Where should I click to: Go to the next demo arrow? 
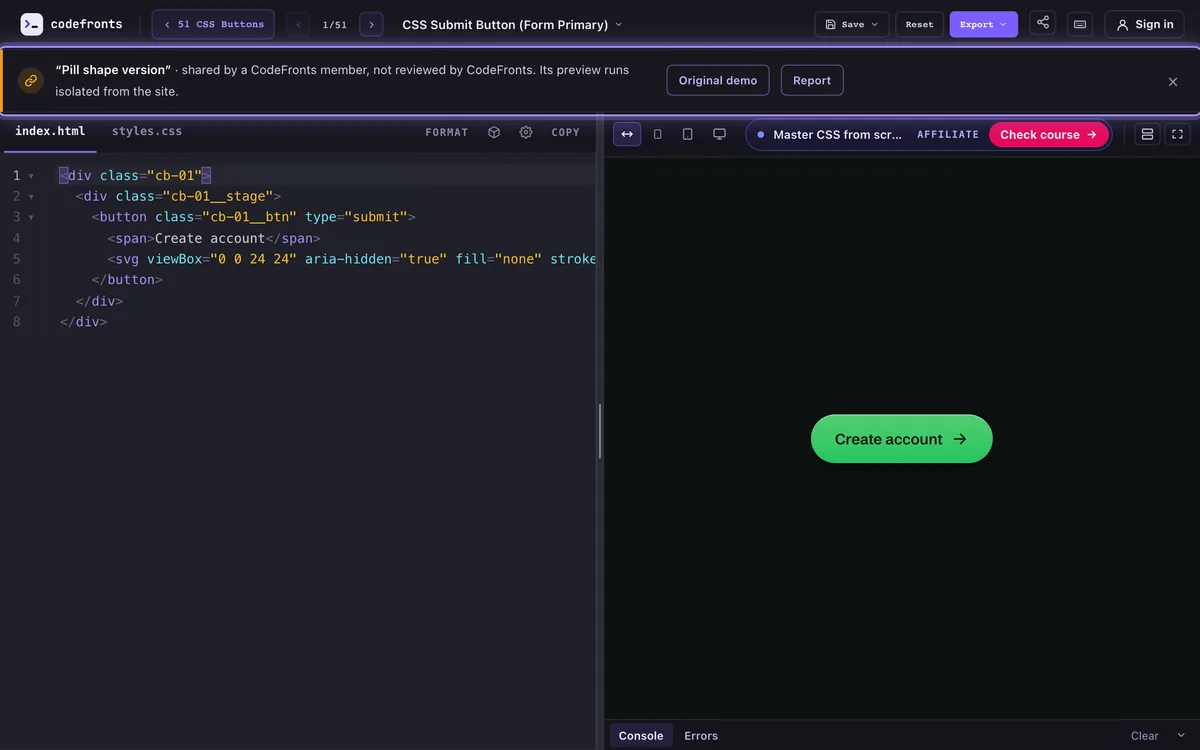[x=371, y=24]
